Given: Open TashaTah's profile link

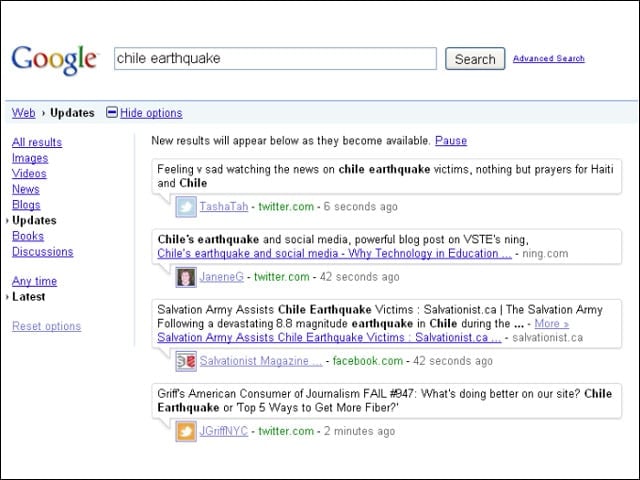Looking at the screenshot, I should (224, 207).
